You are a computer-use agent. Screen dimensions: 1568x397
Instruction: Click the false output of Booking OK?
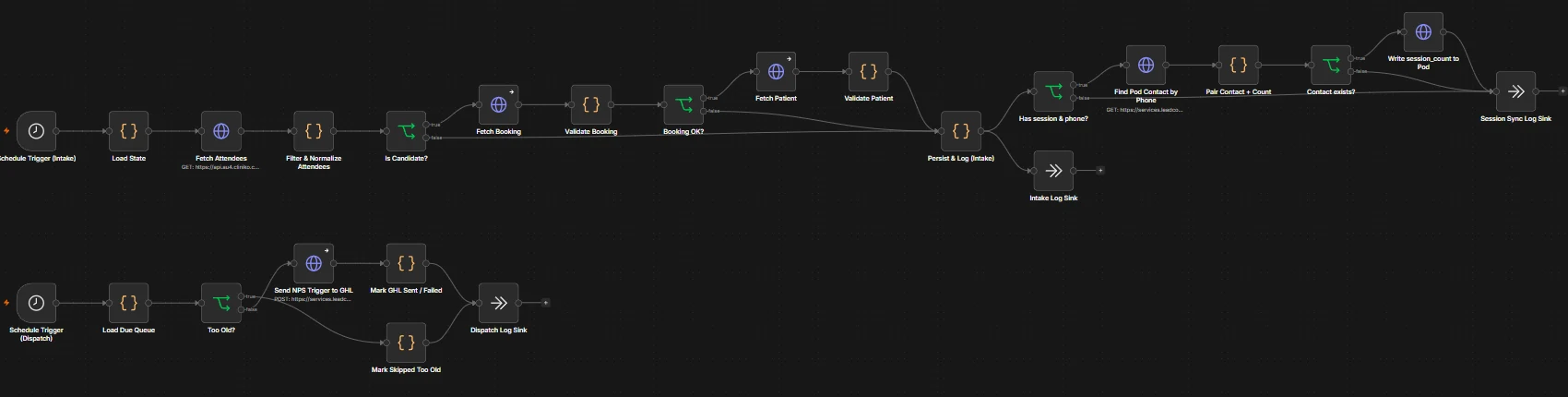pos(704,112)
